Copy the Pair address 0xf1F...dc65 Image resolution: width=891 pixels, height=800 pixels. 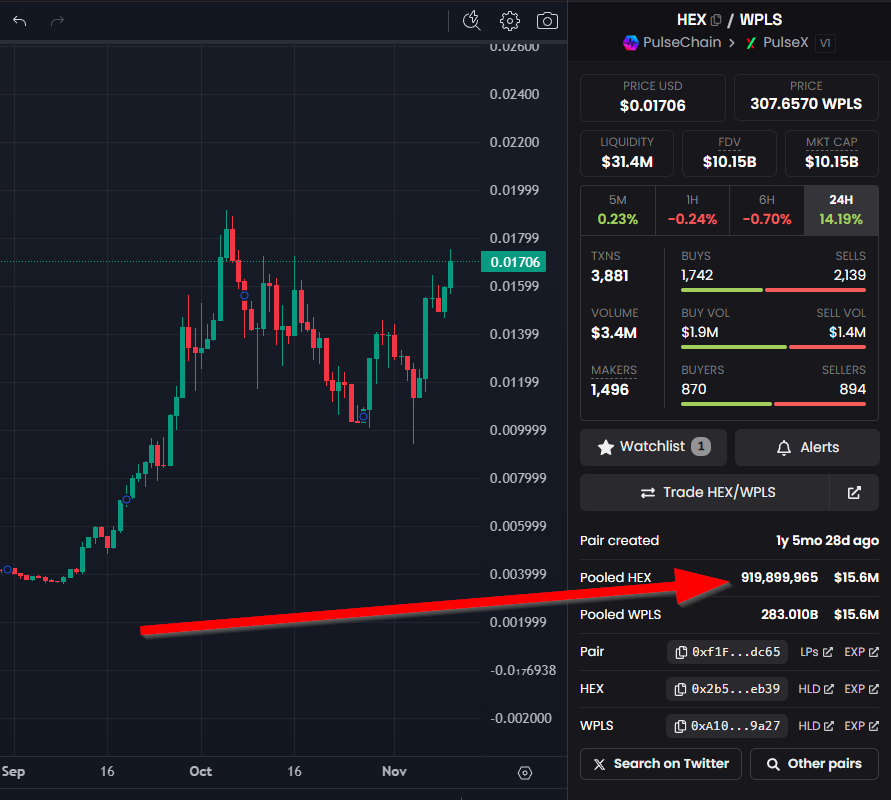(727, 652)
